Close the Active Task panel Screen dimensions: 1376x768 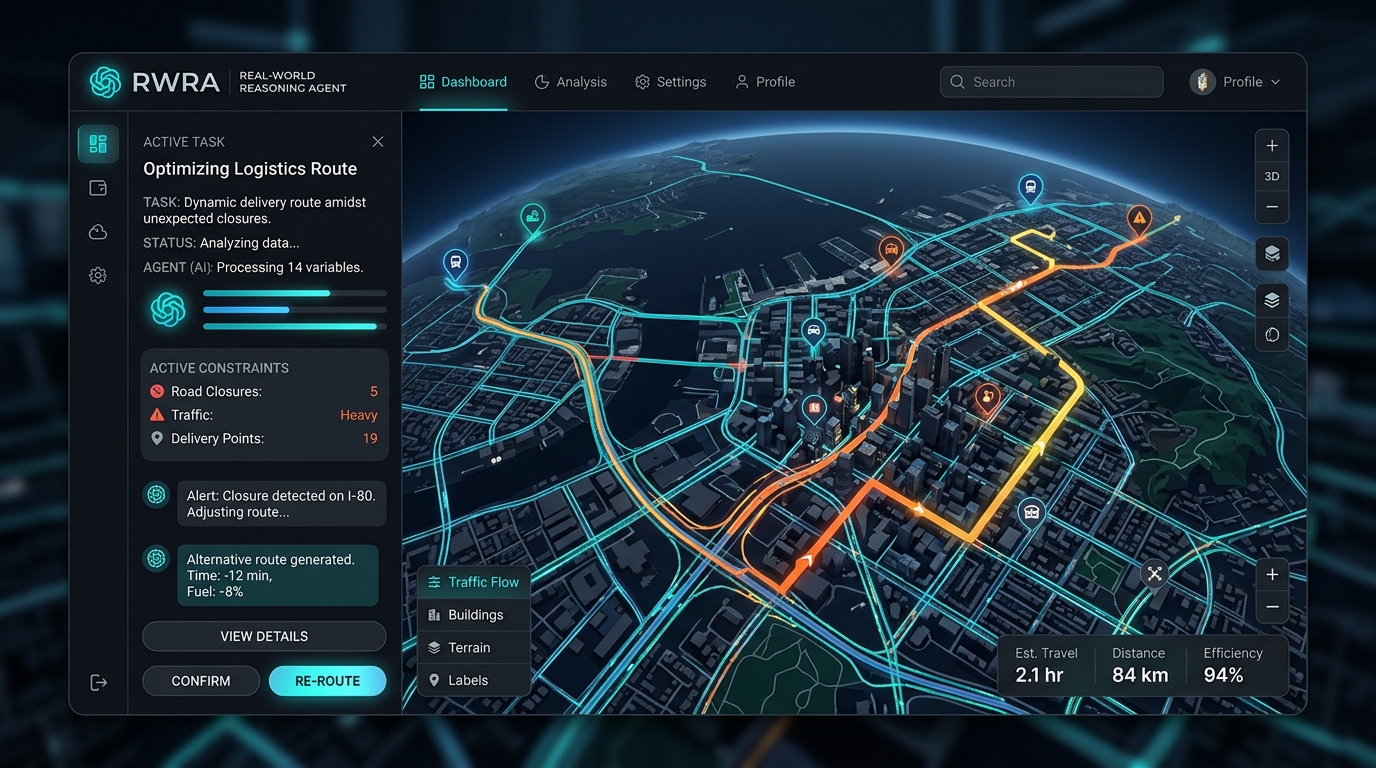[378, 142]
